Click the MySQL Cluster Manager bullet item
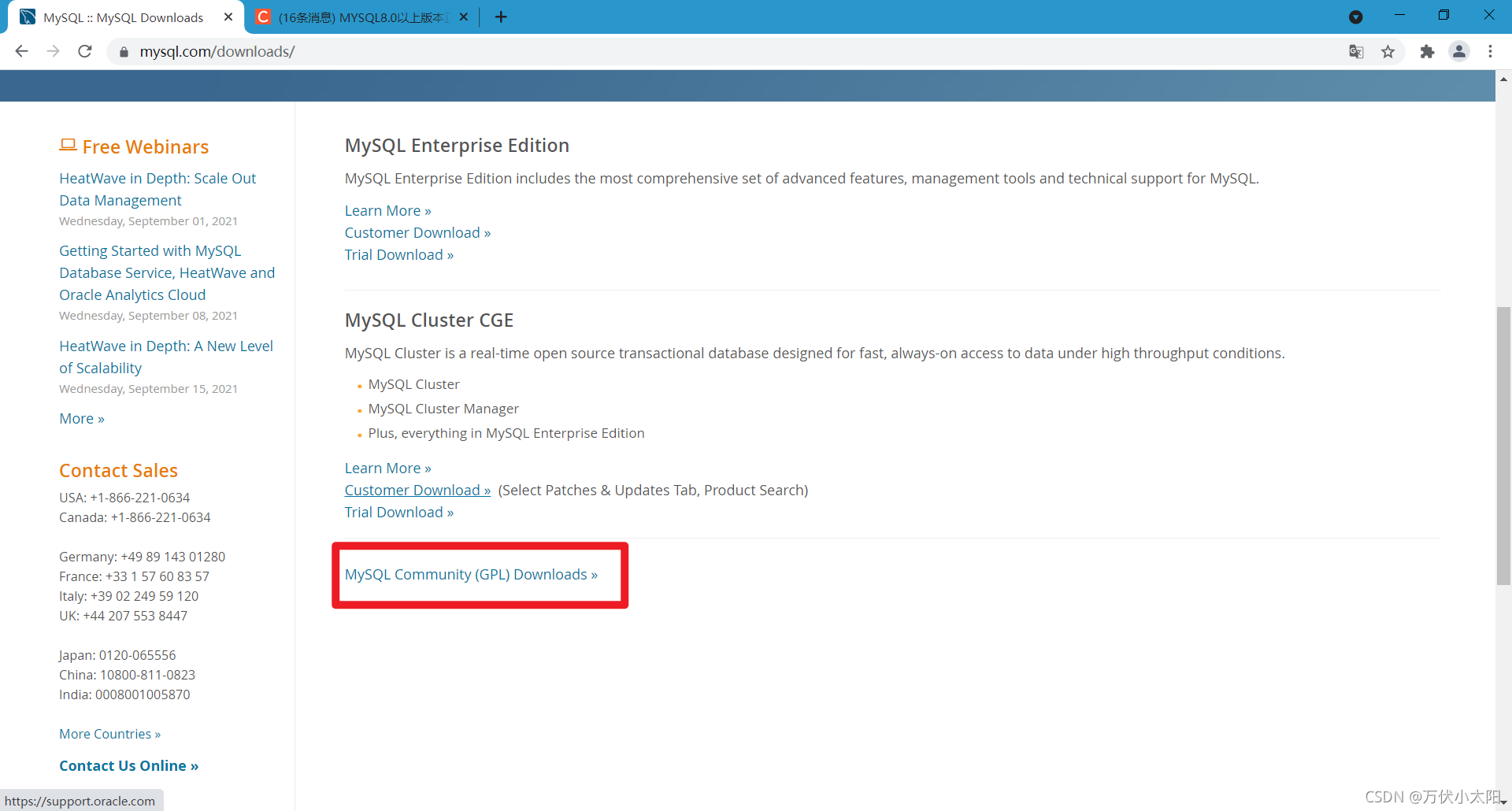1512x811 pixels. [443, 409]
